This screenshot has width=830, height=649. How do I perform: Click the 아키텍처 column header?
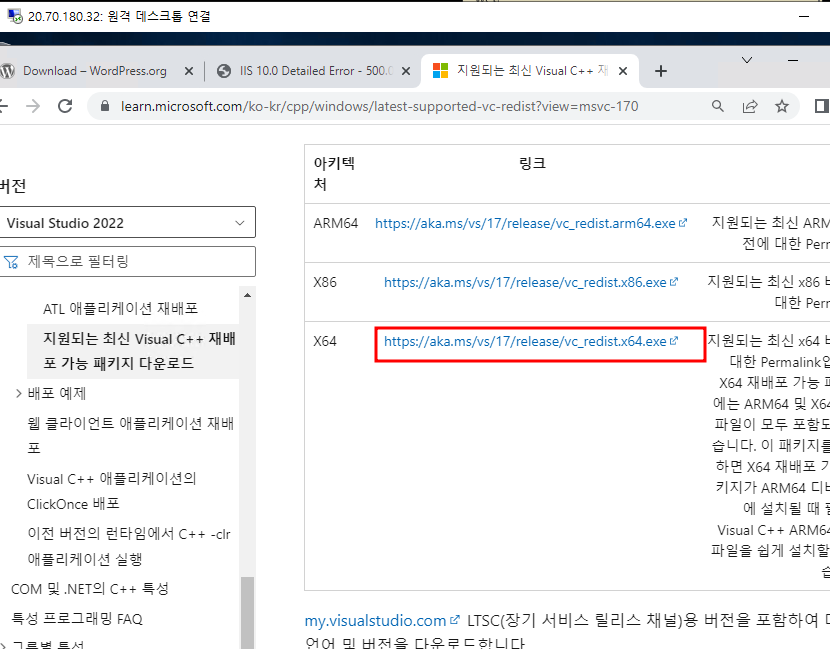(x=334, y=174)
